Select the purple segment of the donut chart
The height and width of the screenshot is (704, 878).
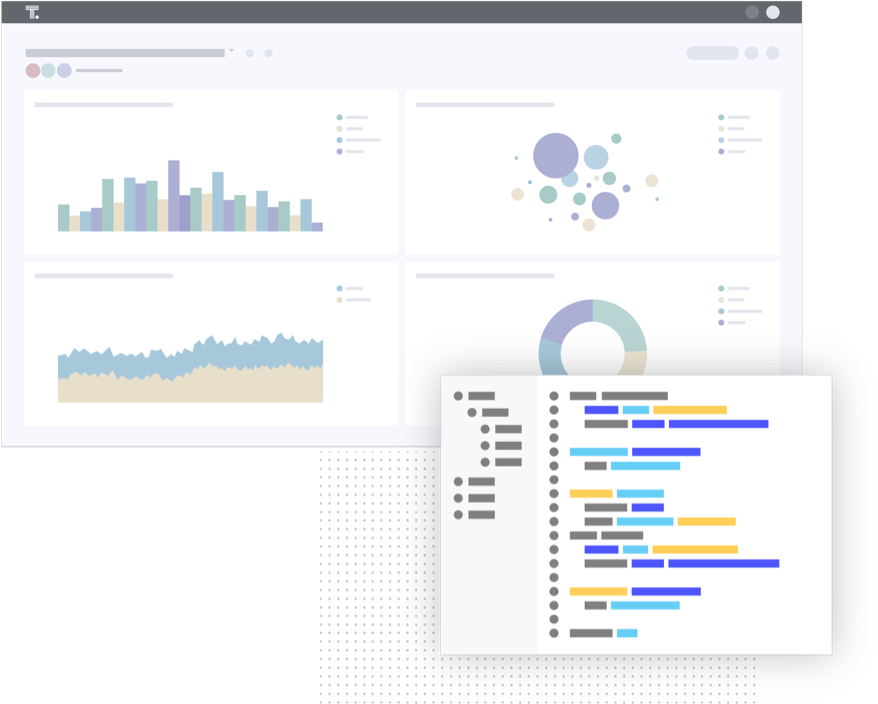[x=566, y=320]
